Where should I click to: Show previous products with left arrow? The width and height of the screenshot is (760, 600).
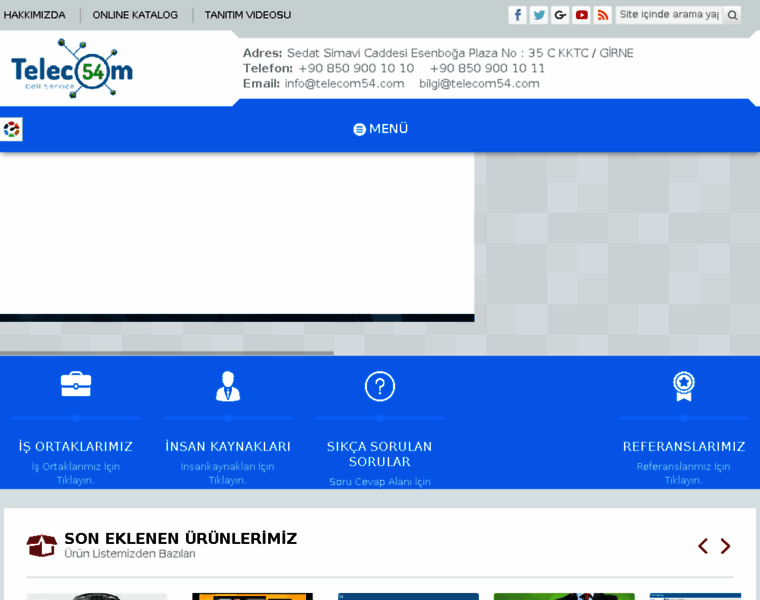click(703, 546)
